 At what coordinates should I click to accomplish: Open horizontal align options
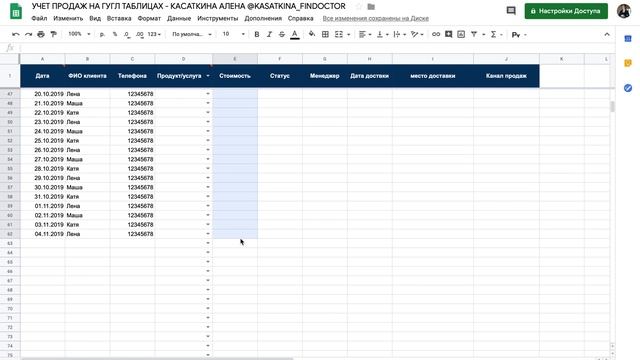coord(364,35)
